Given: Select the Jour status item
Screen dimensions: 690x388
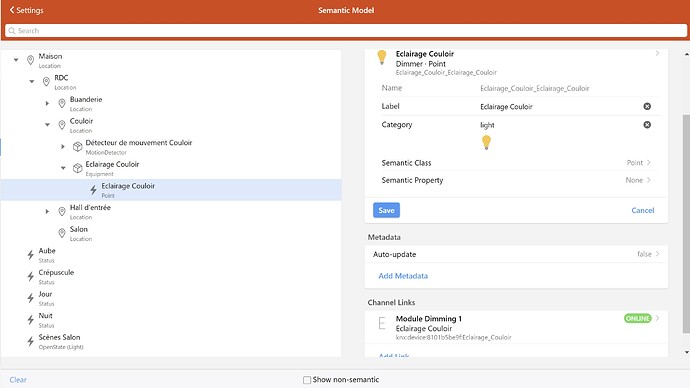Looking at the screenshot, I should (x=171, y=298).
